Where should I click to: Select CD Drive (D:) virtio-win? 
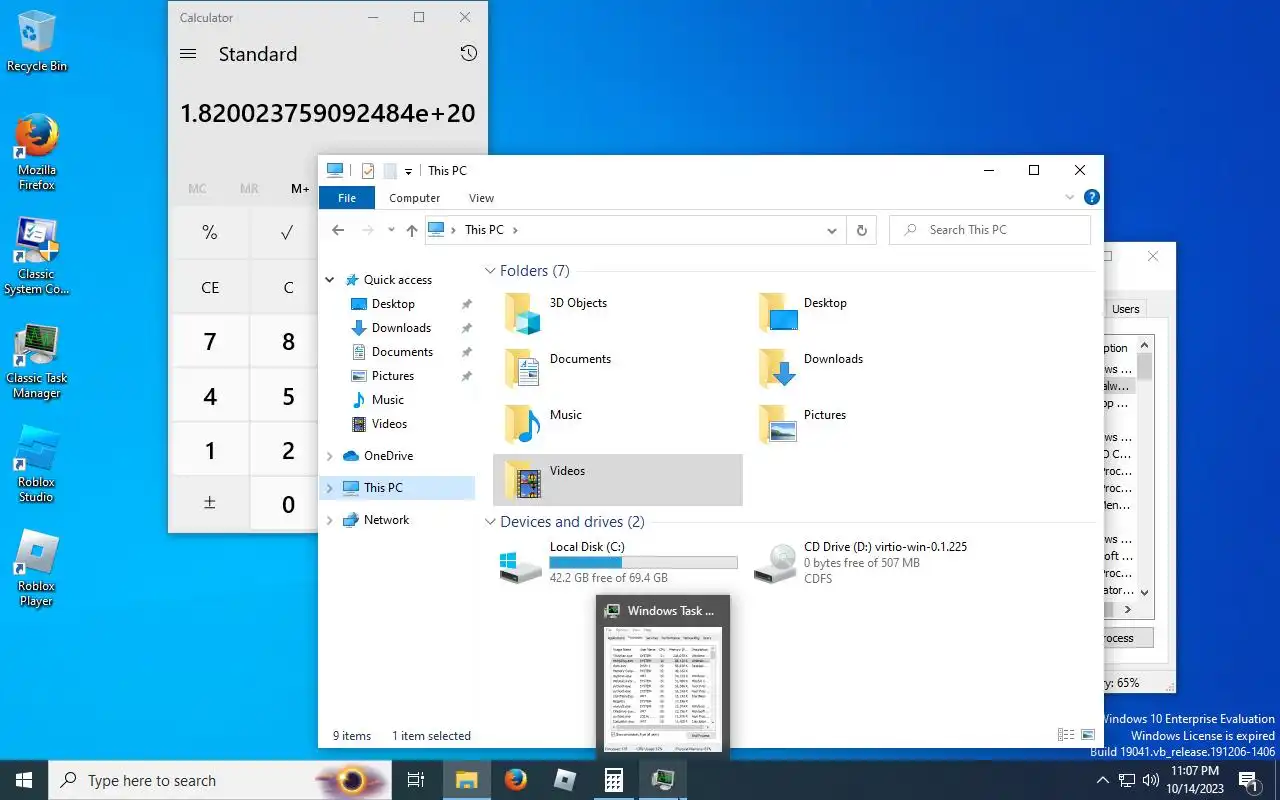[872, 563]
